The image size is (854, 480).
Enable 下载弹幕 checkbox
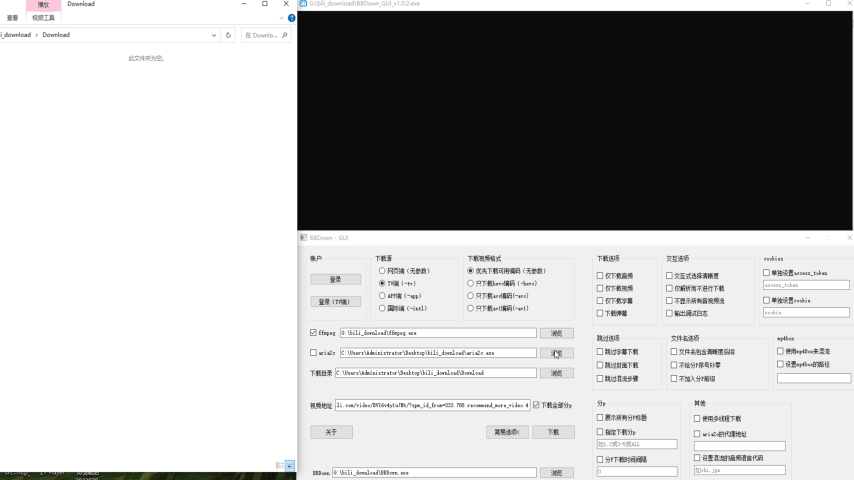tap(600, 313)
